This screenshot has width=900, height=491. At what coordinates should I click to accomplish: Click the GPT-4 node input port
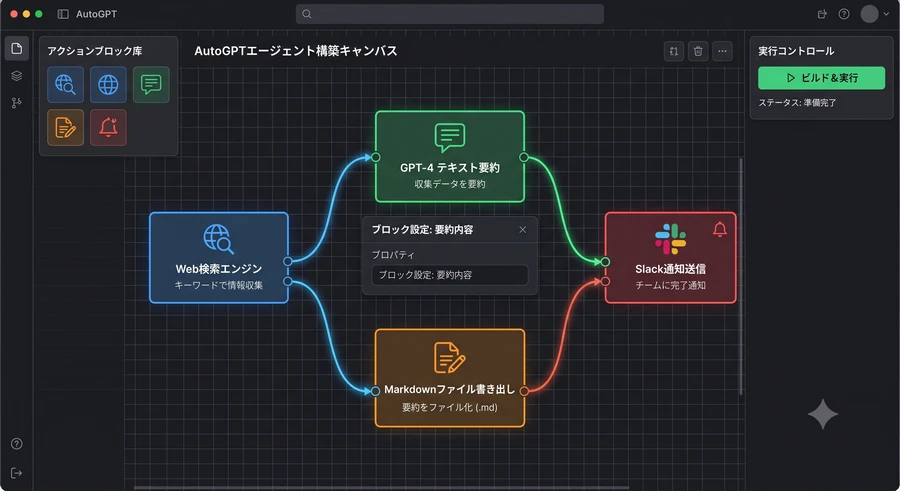pyautogui.click(x=375, y=157)
